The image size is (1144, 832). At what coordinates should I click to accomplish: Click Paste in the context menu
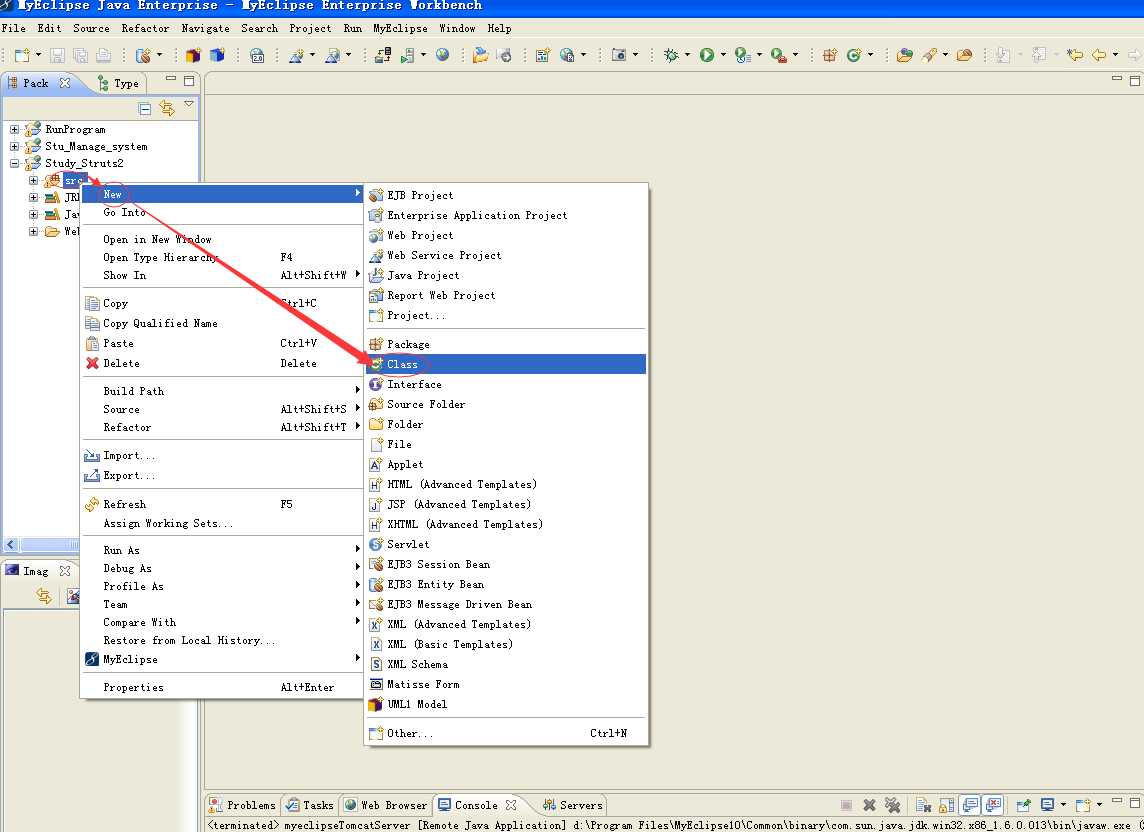point(222,343)
